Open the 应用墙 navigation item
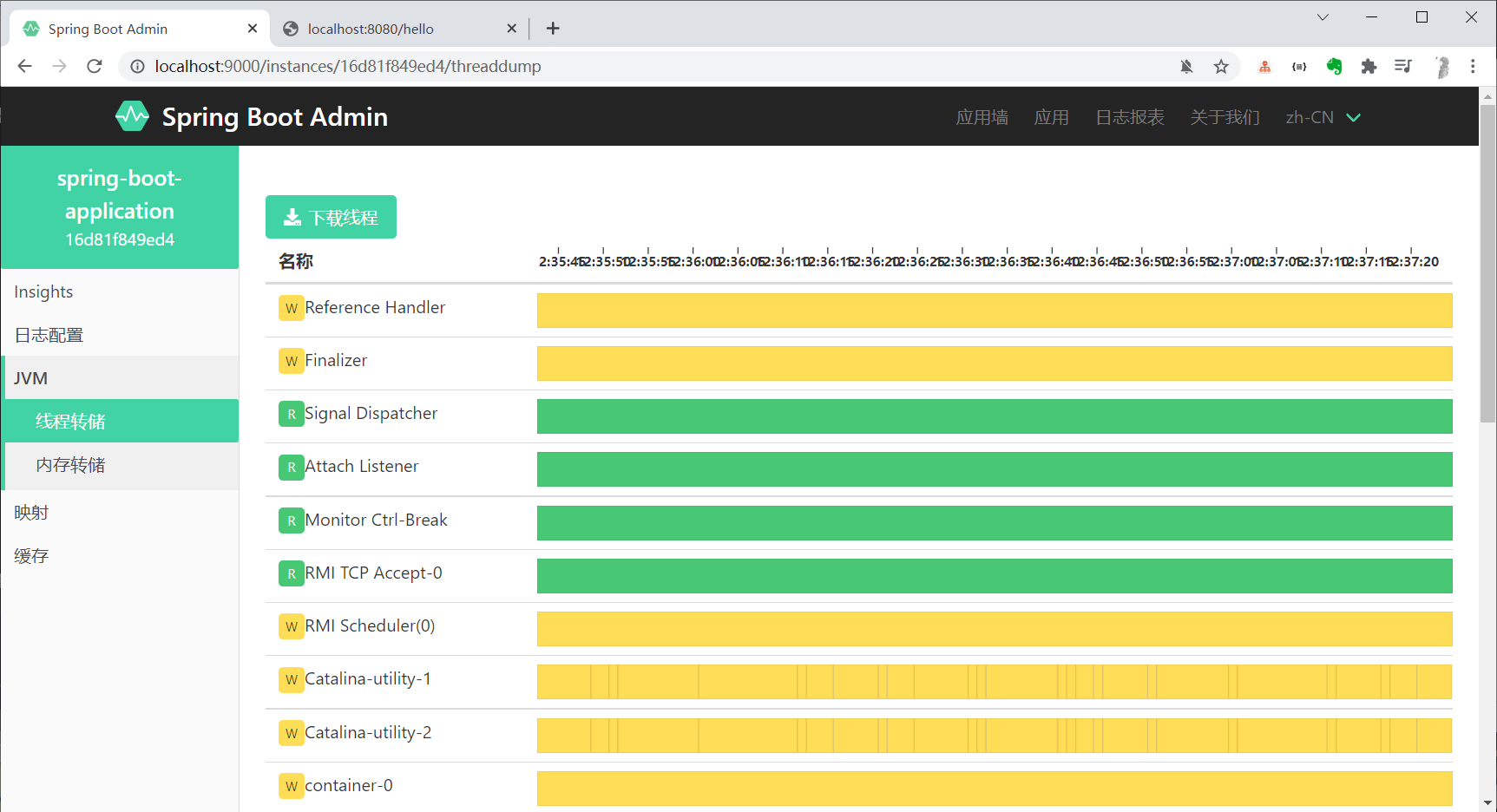This screenshot has width=1497, height=812. (x=982, y=117)
